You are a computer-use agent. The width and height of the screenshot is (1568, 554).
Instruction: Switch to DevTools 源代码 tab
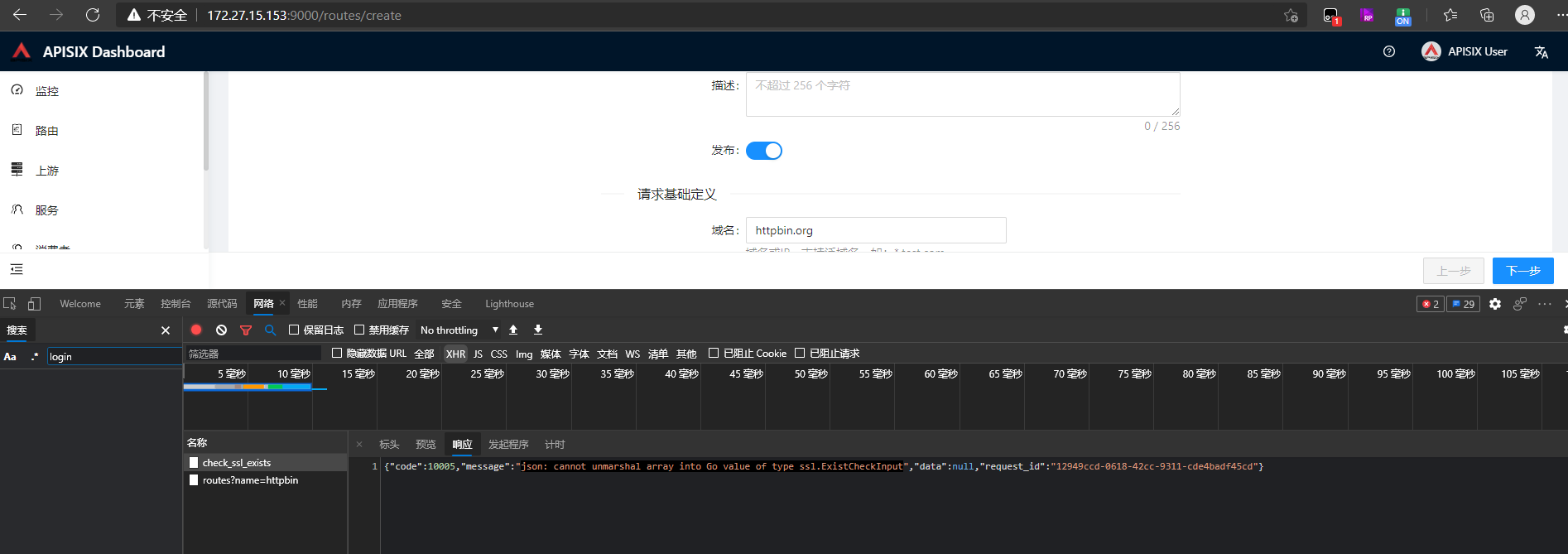(222, 304)
